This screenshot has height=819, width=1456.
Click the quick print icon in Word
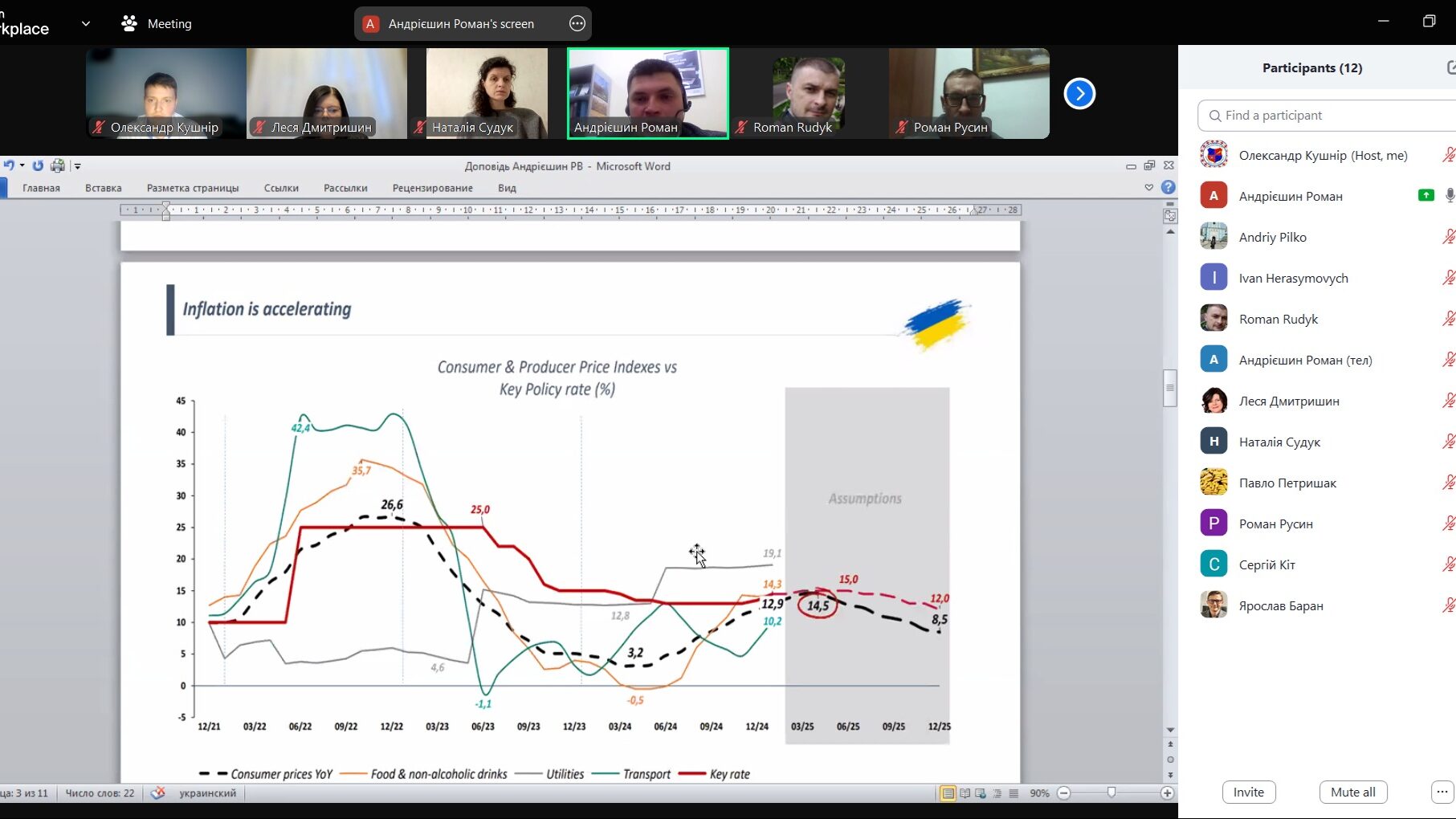(x=57, y=165)
